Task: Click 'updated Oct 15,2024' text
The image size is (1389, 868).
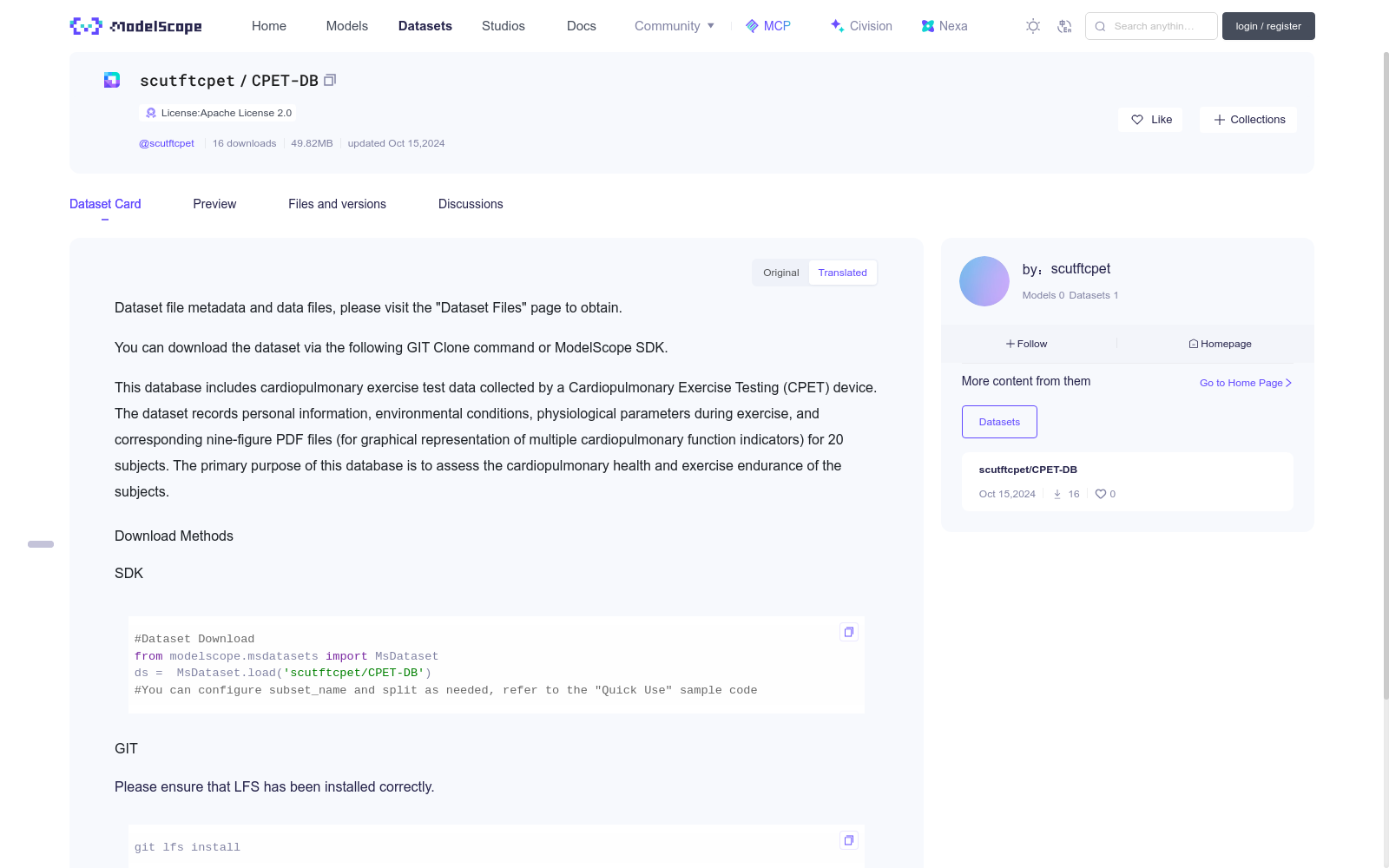Action: coord(396,143)
